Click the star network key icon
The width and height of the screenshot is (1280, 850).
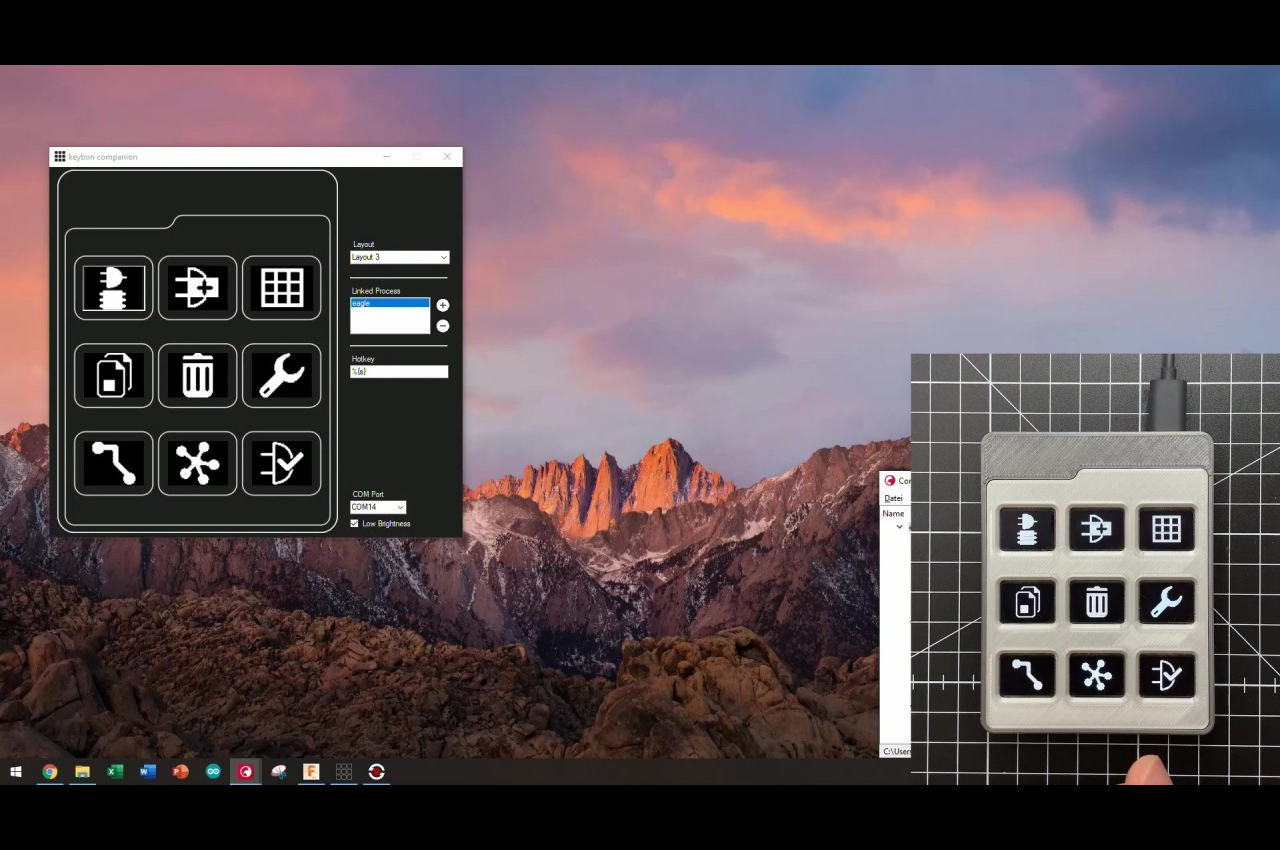point(197,464)
